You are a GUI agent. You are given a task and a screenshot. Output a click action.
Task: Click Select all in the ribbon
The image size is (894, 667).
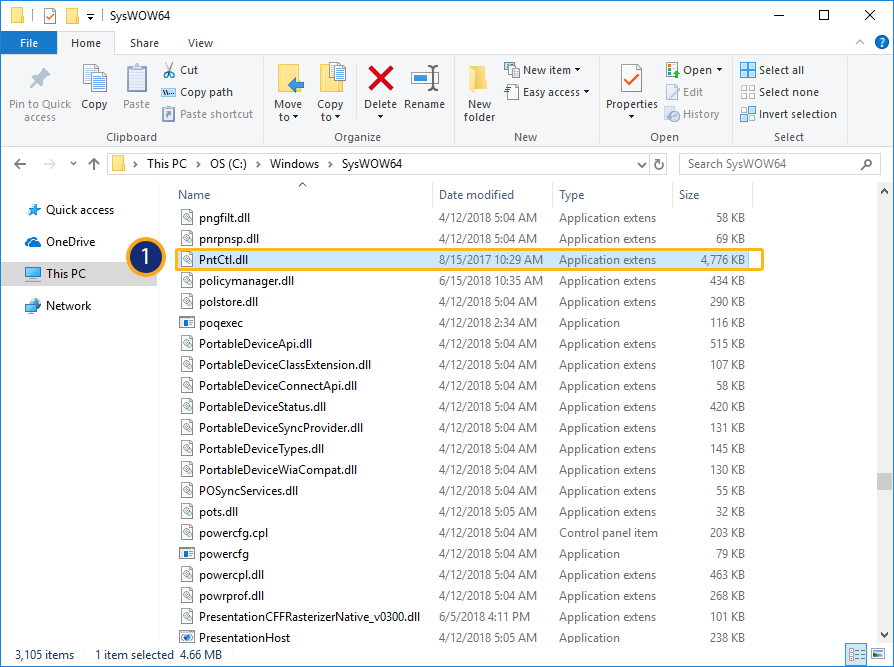click(772, 70)
